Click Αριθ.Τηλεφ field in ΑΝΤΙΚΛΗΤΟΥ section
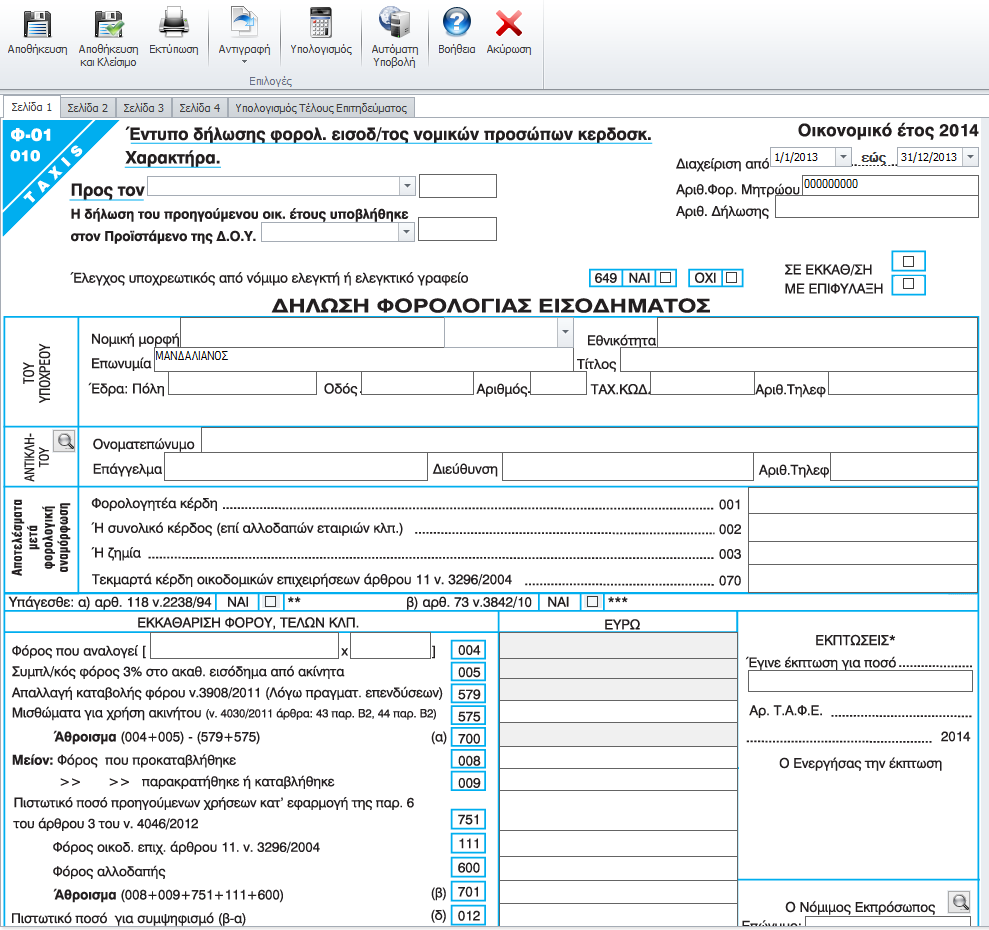 coord(904,468)
